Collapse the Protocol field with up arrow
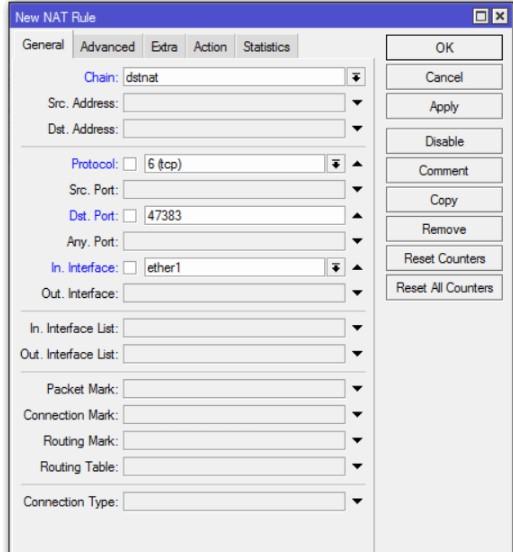 (357, 164)
